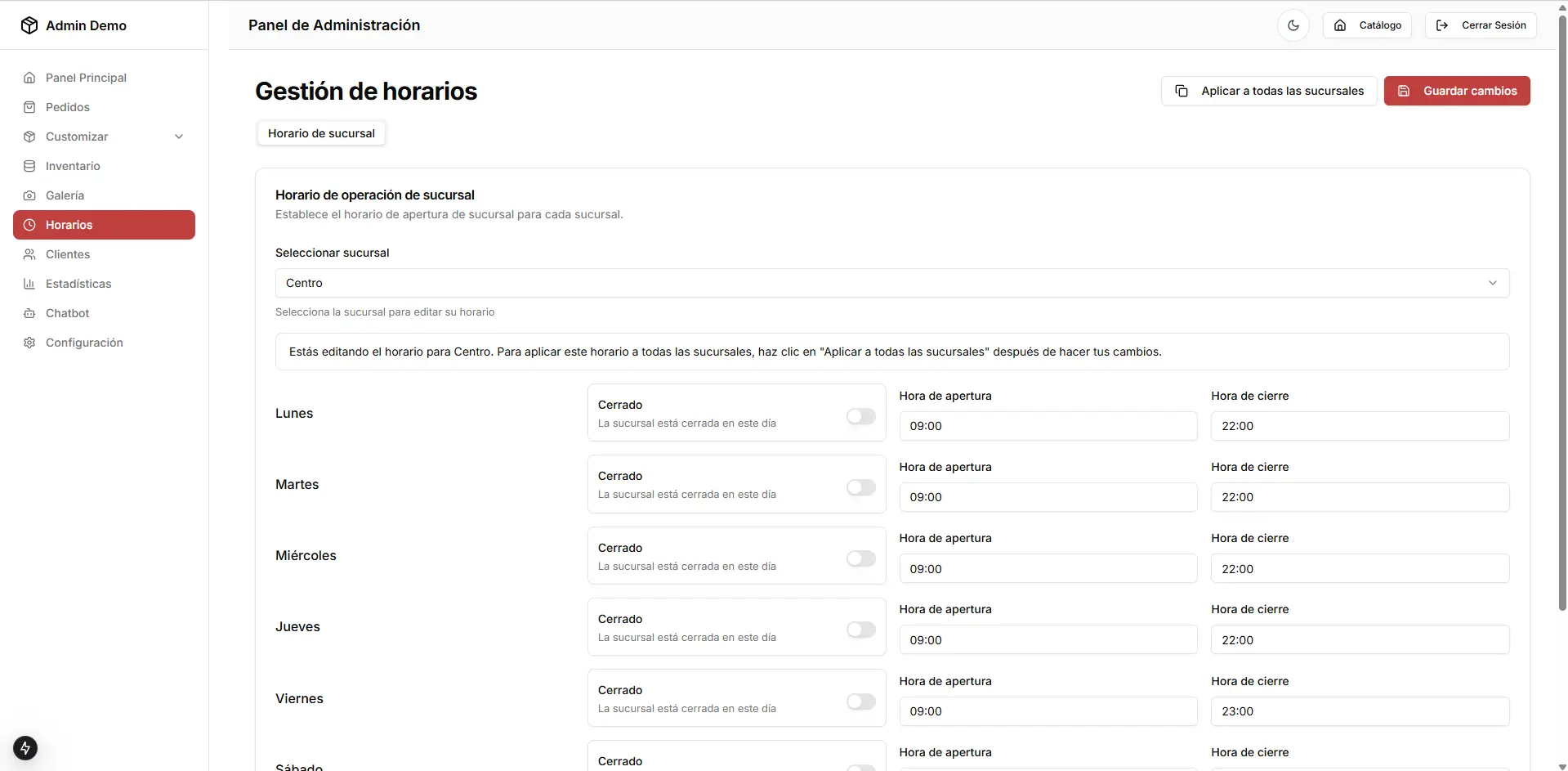The height and width of the screenshot is (771, 1568).
Task: Toggle dark mode moon icon
Action: pos(1293,25)
